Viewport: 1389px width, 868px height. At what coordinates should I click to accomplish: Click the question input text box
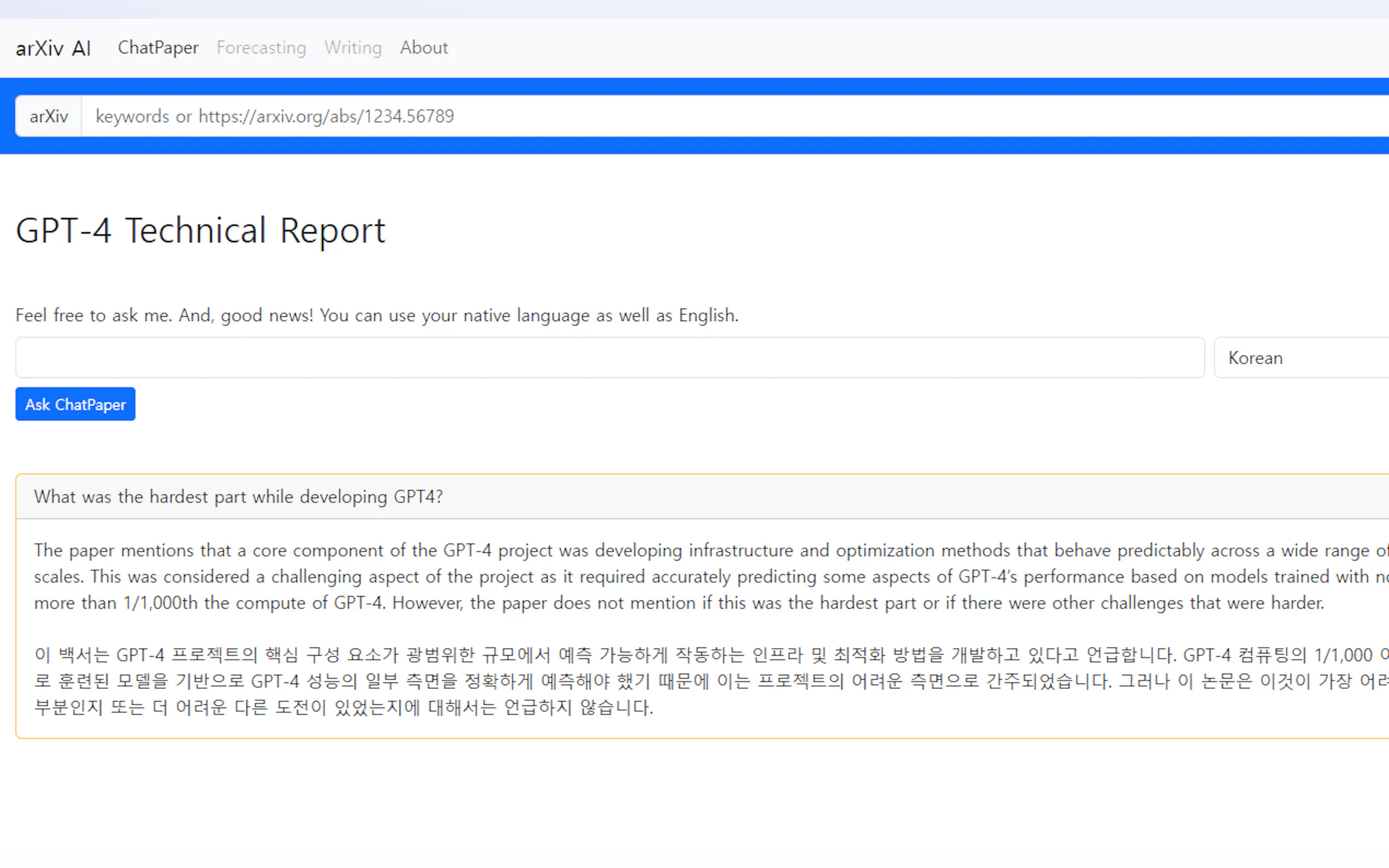click(x=609, y=357)
